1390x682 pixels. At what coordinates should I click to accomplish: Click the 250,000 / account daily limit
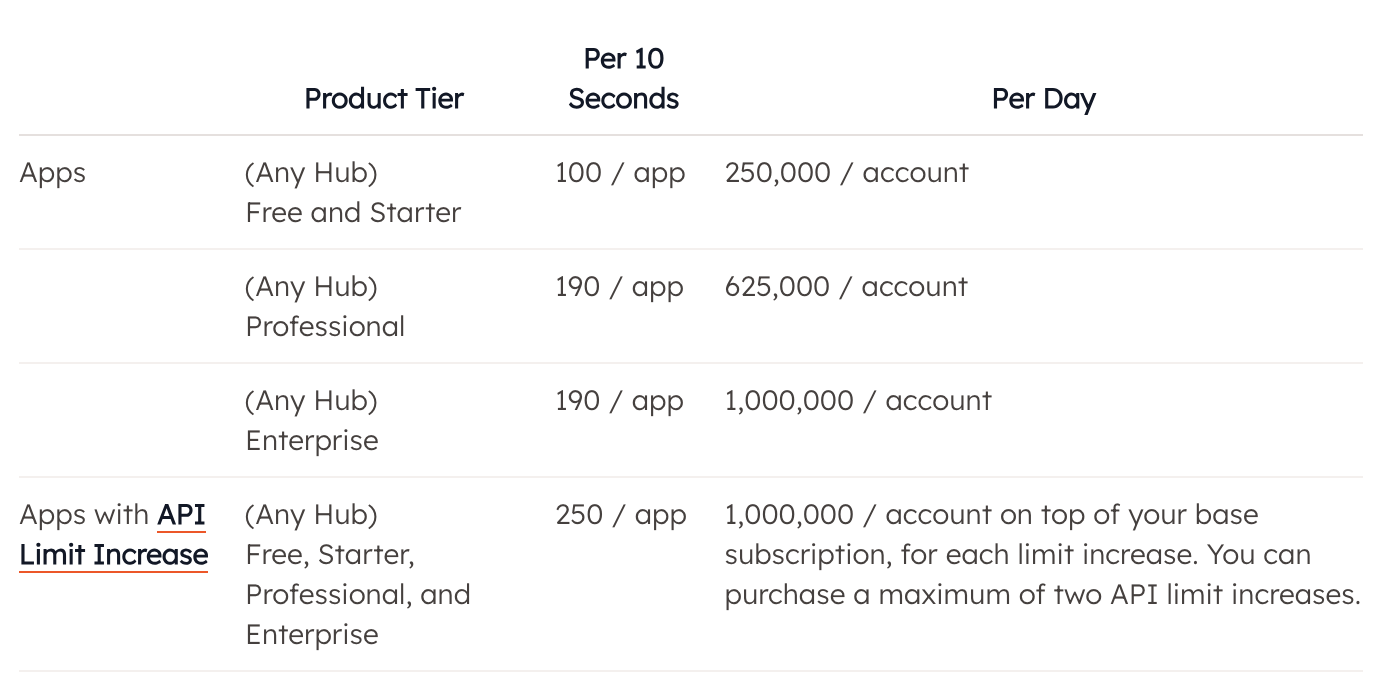pyautogui.click(x=846, y=173)
